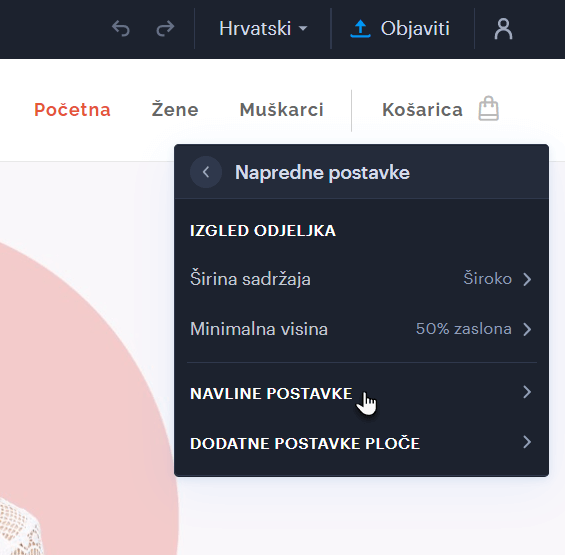Click the upload icon beside Objaviti
Image resolution: width=565 pixels, height=555 pixels.
click(360, 29)
